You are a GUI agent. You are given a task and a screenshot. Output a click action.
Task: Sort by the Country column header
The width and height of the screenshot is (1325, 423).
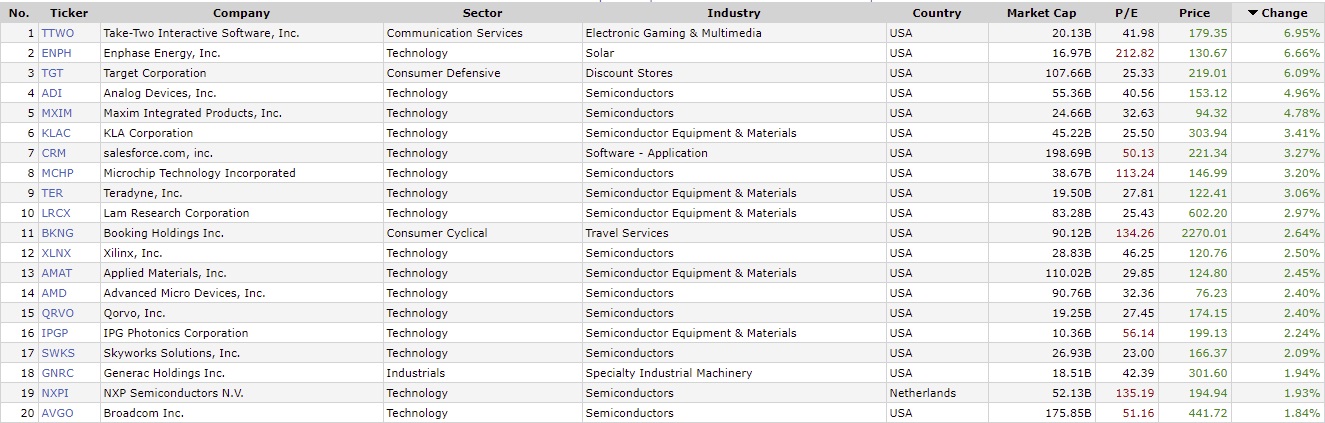[937, 13]
